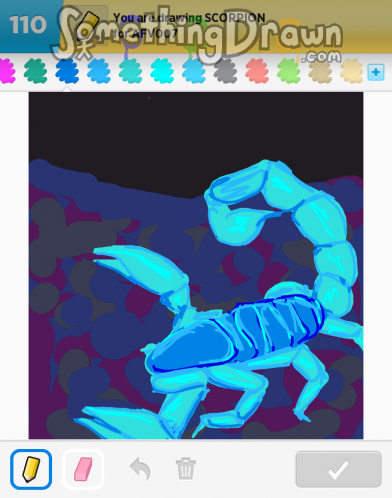Pick the light blue swatch left of gray

pos(194,71)
